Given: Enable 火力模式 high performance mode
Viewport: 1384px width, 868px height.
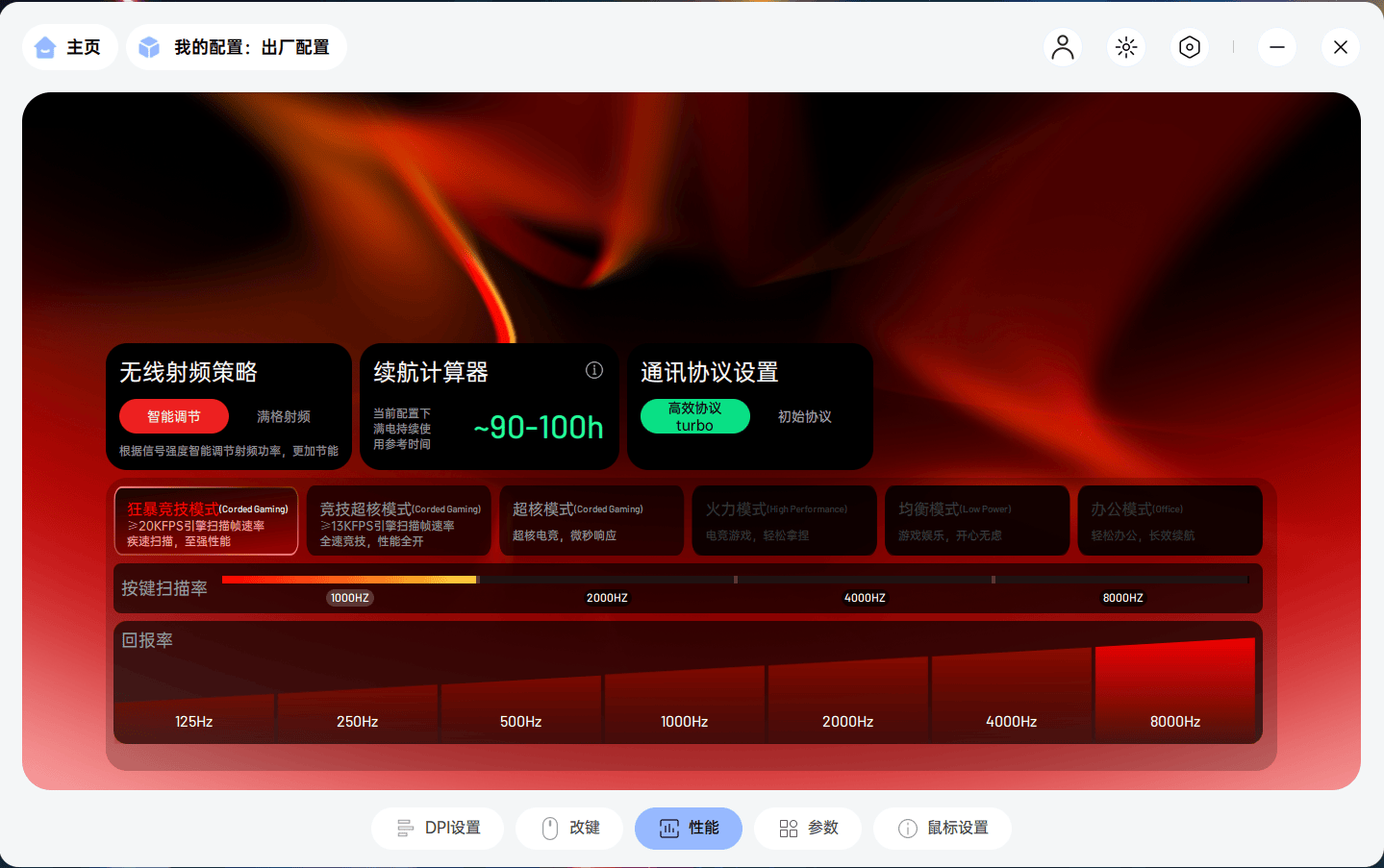Looking at the screenshot, I should 784,521.
